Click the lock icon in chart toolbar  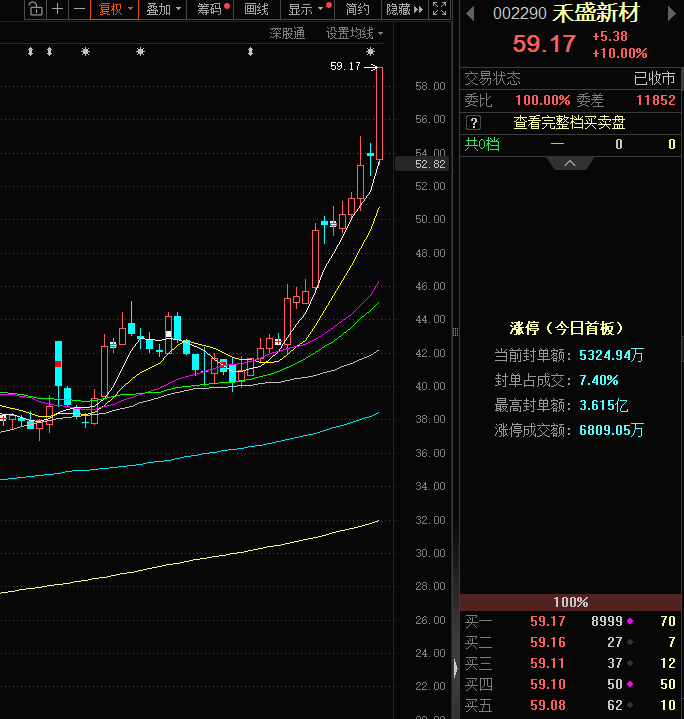coord(35,10)
